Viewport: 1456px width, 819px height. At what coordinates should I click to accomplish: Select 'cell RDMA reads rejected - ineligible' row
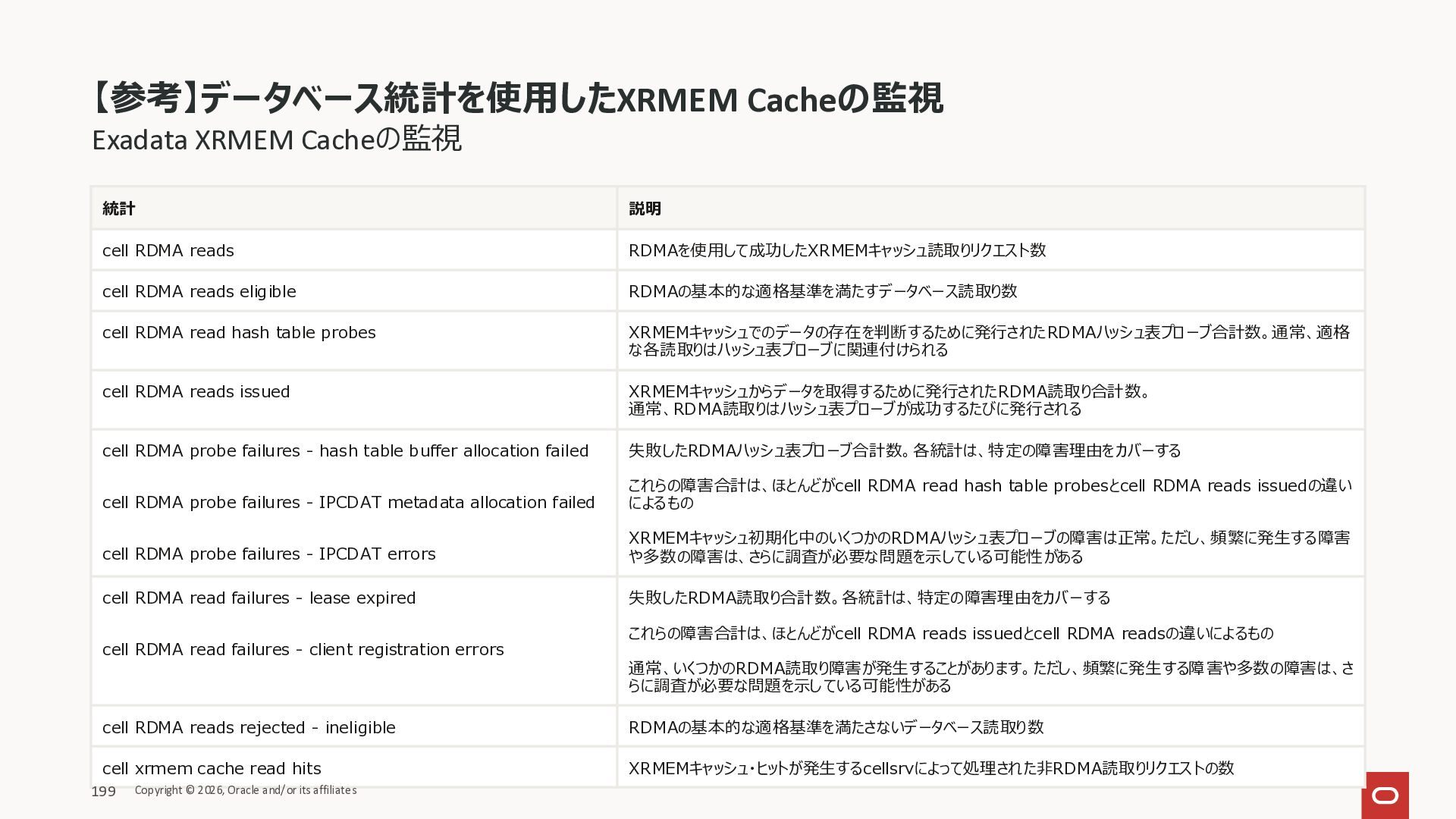249,728
